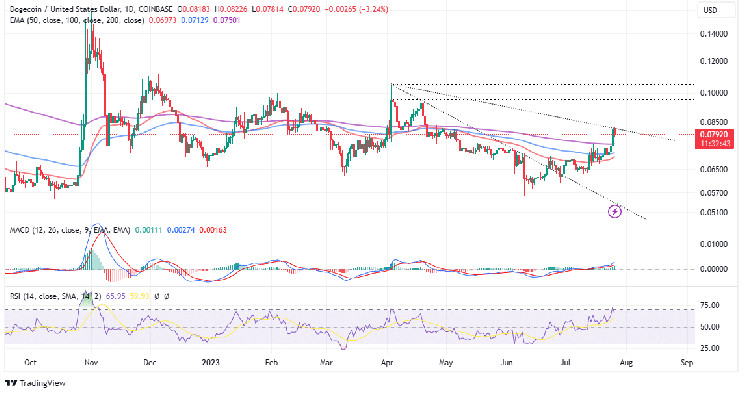Click the purple lightning bolt event icon
This screenshot has width=745, height=395.
(615, 211)
